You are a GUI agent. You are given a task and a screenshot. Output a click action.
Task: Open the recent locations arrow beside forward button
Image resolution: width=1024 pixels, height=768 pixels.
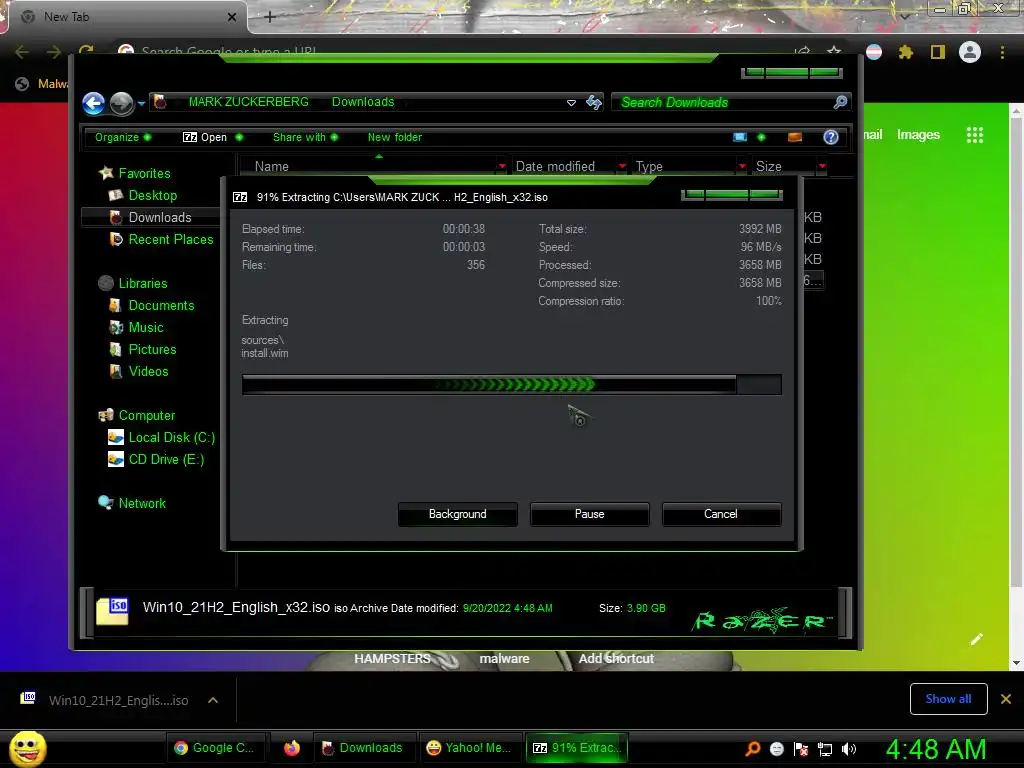pyautogui.click(x=141, y=103)
